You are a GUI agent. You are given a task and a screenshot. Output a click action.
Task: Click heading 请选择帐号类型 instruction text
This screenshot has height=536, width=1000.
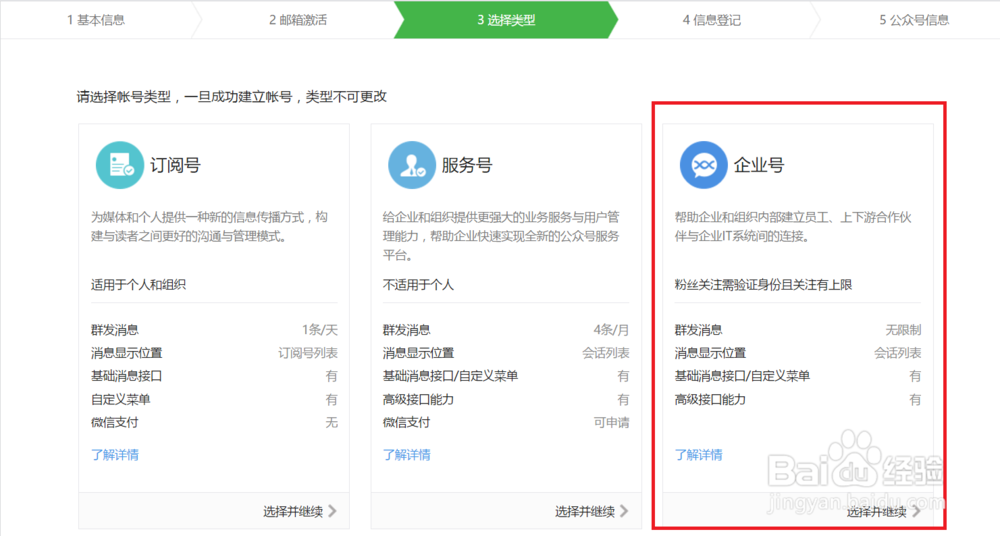(232, 97)
